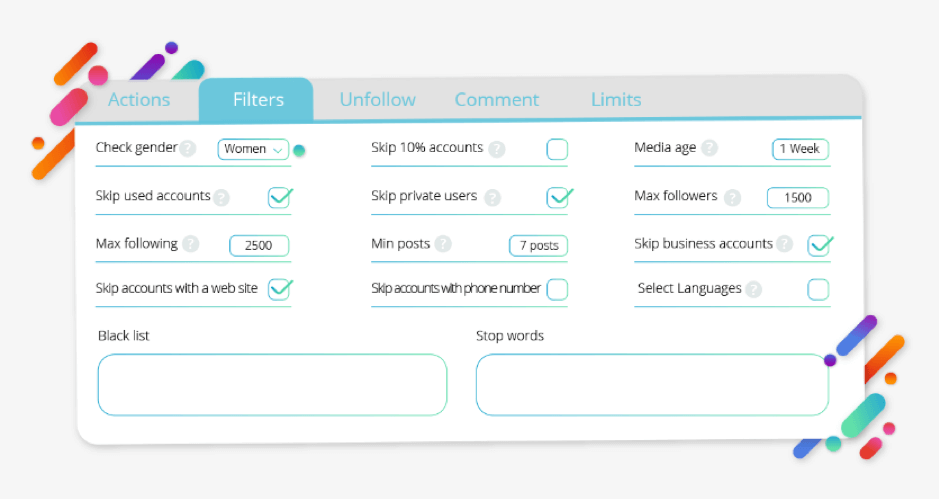Click help icon beside Skip used accounts
The image size is (939, 499).
[x=221, y=197]
